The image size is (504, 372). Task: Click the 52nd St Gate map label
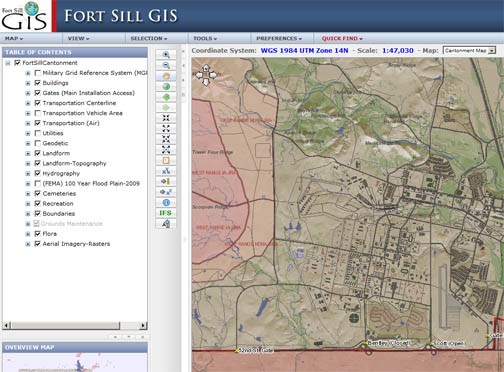tap(256, 350)
